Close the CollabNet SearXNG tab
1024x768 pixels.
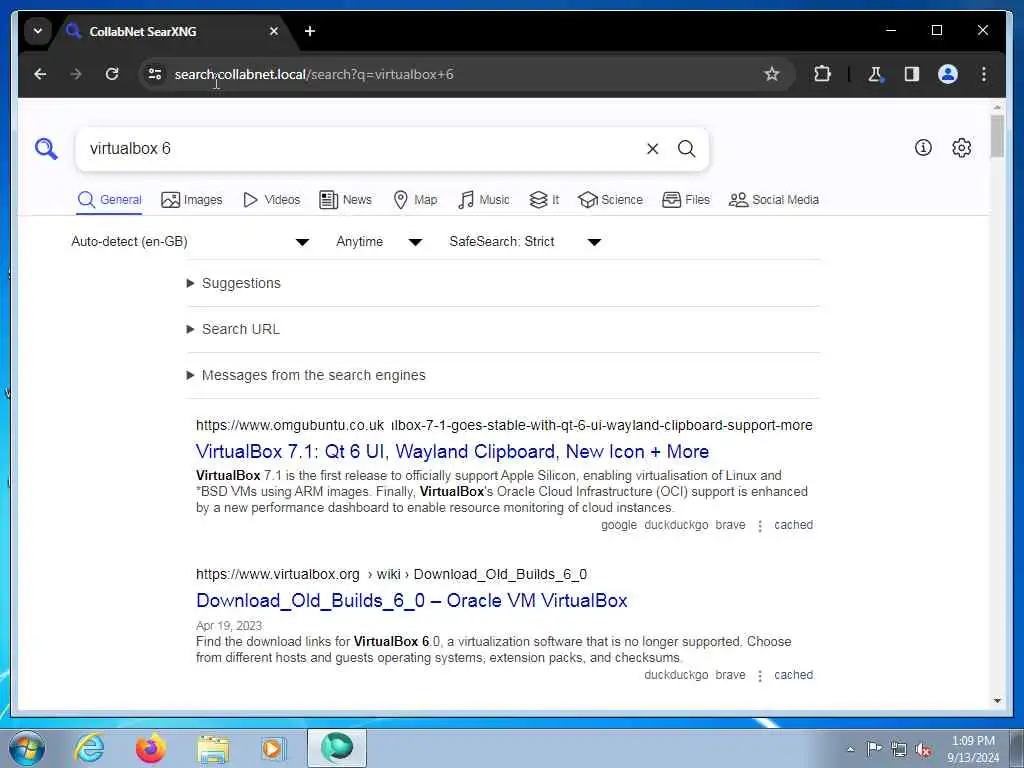274,31
